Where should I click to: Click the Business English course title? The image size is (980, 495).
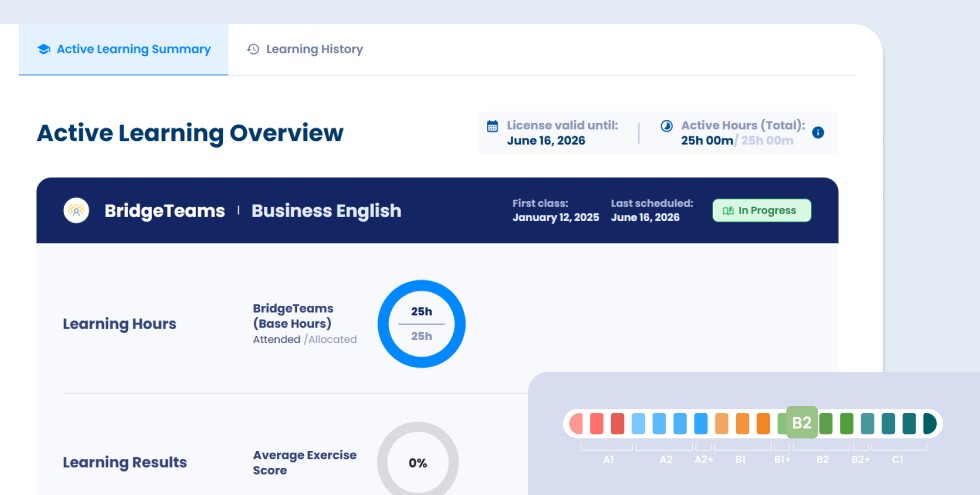point(326,211)
